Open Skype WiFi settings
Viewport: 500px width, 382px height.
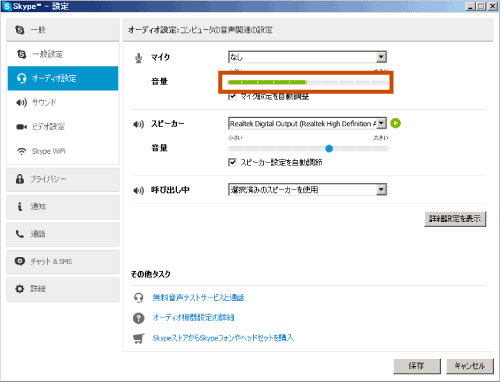click(63, 151)
